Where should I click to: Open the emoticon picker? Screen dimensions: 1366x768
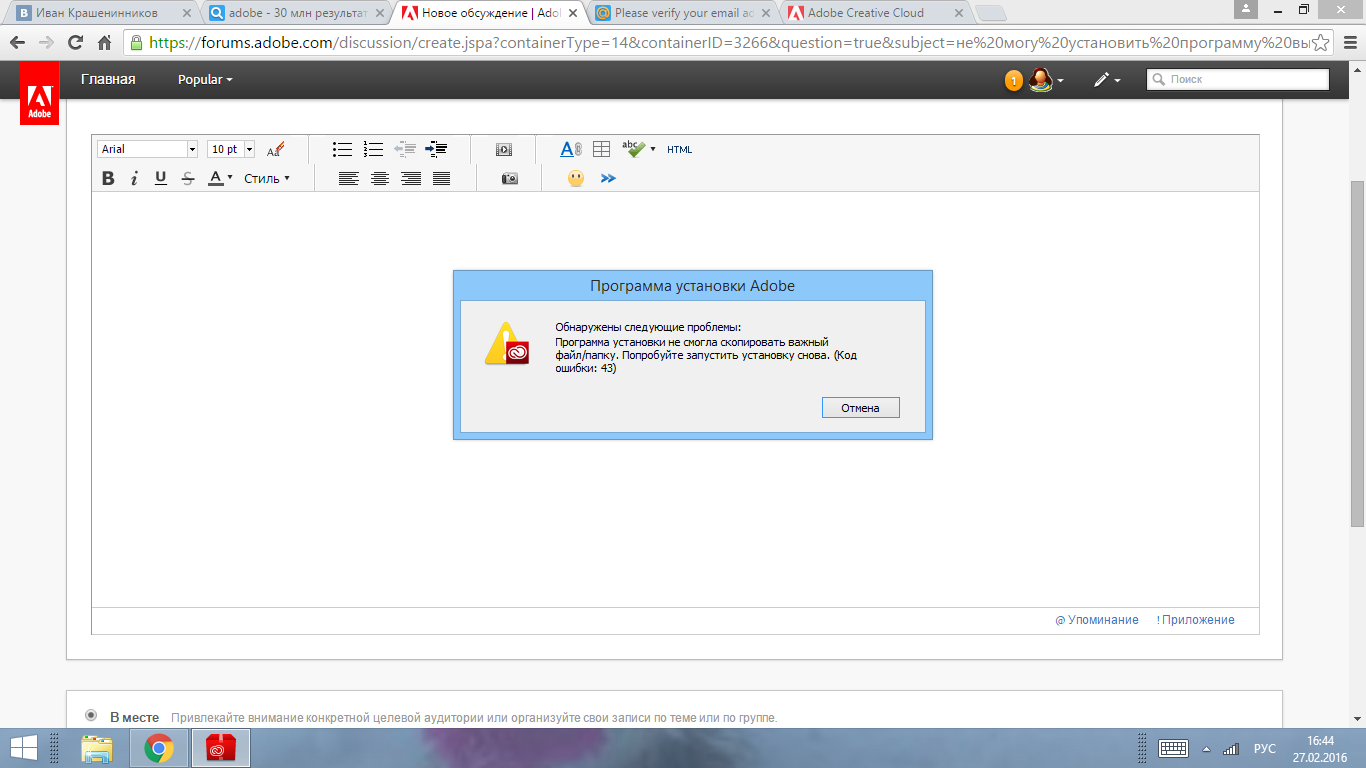(x=576, y=178)
